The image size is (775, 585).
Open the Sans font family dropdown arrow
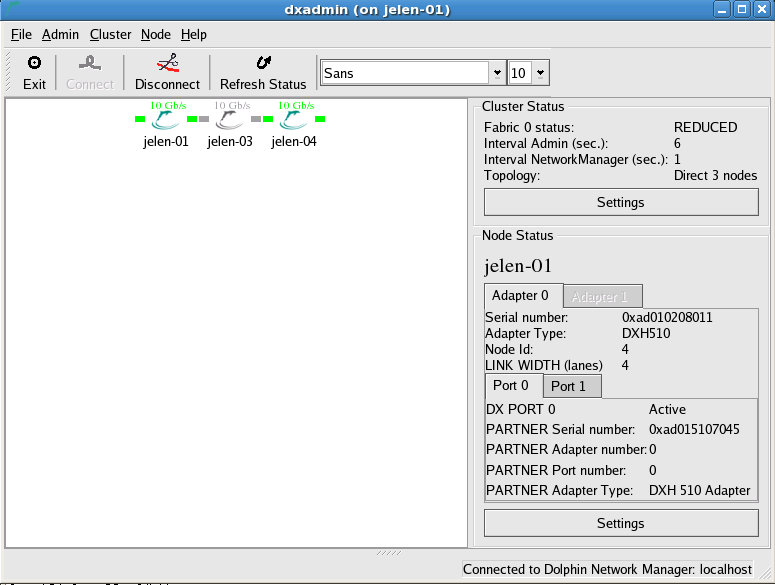pos(497,73)
